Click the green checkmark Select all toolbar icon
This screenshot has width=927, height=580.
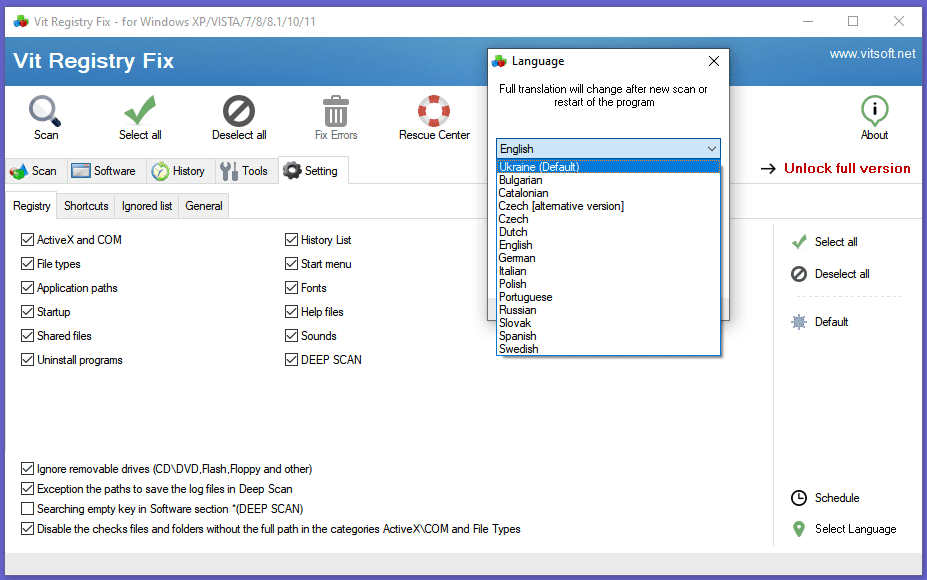(140, 110)
